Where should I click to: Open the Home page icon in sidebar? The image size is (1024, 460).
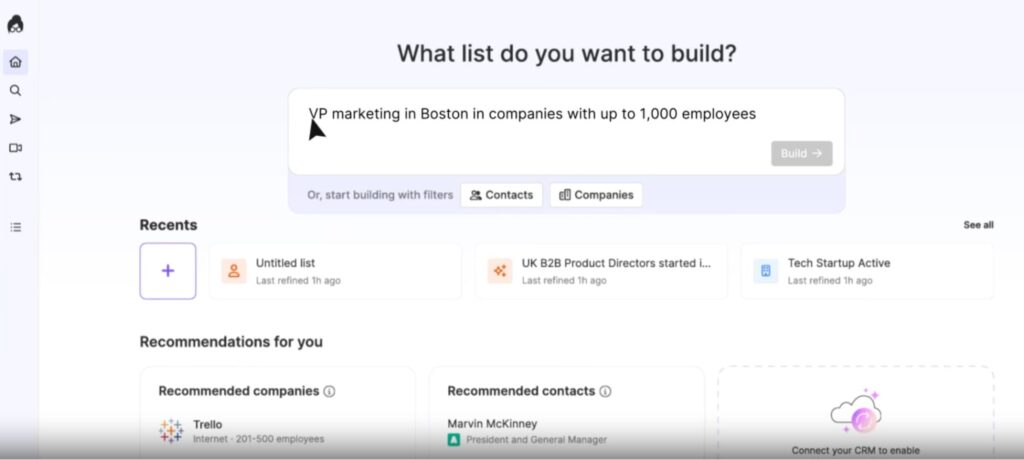(x=16, y=62)
